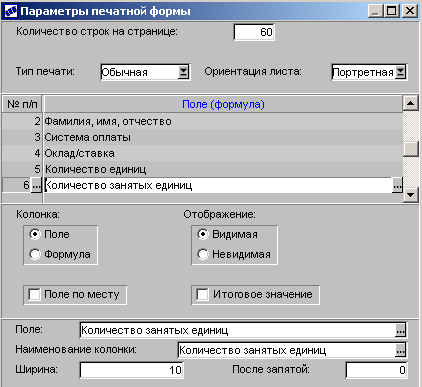Select row Фамилия, имя, отчество
Viewport: 422px width, 387px height.
223,121
